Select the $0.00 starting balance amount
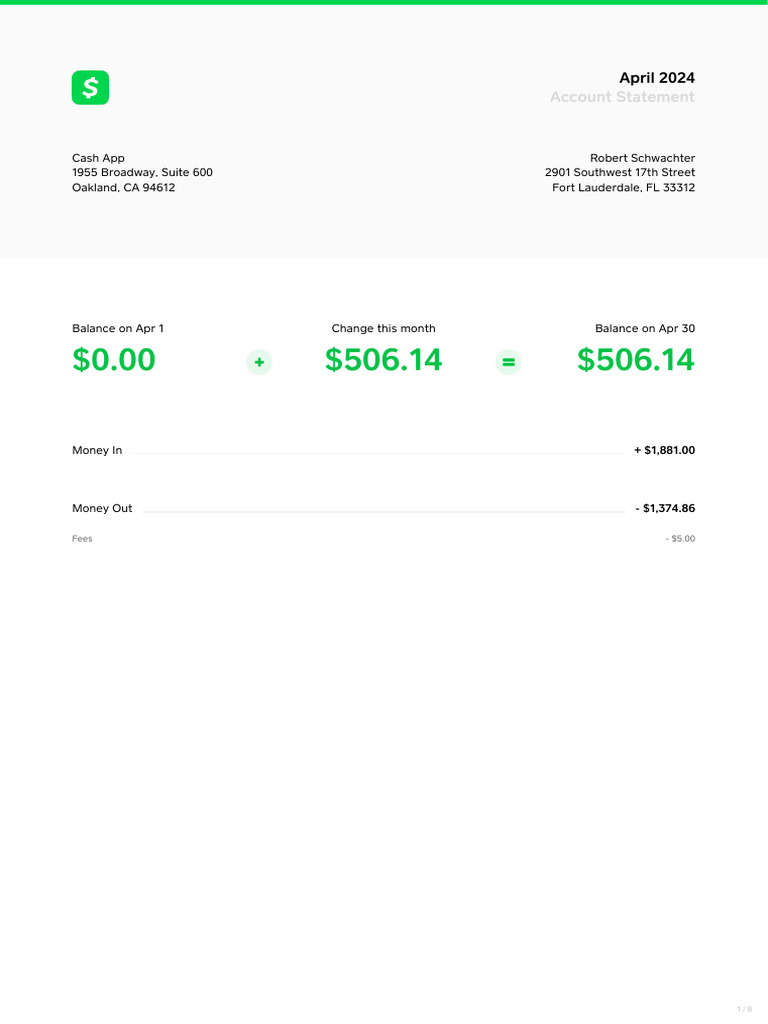This screenshot has height=1024, width=768. click(x=114, y=360)
